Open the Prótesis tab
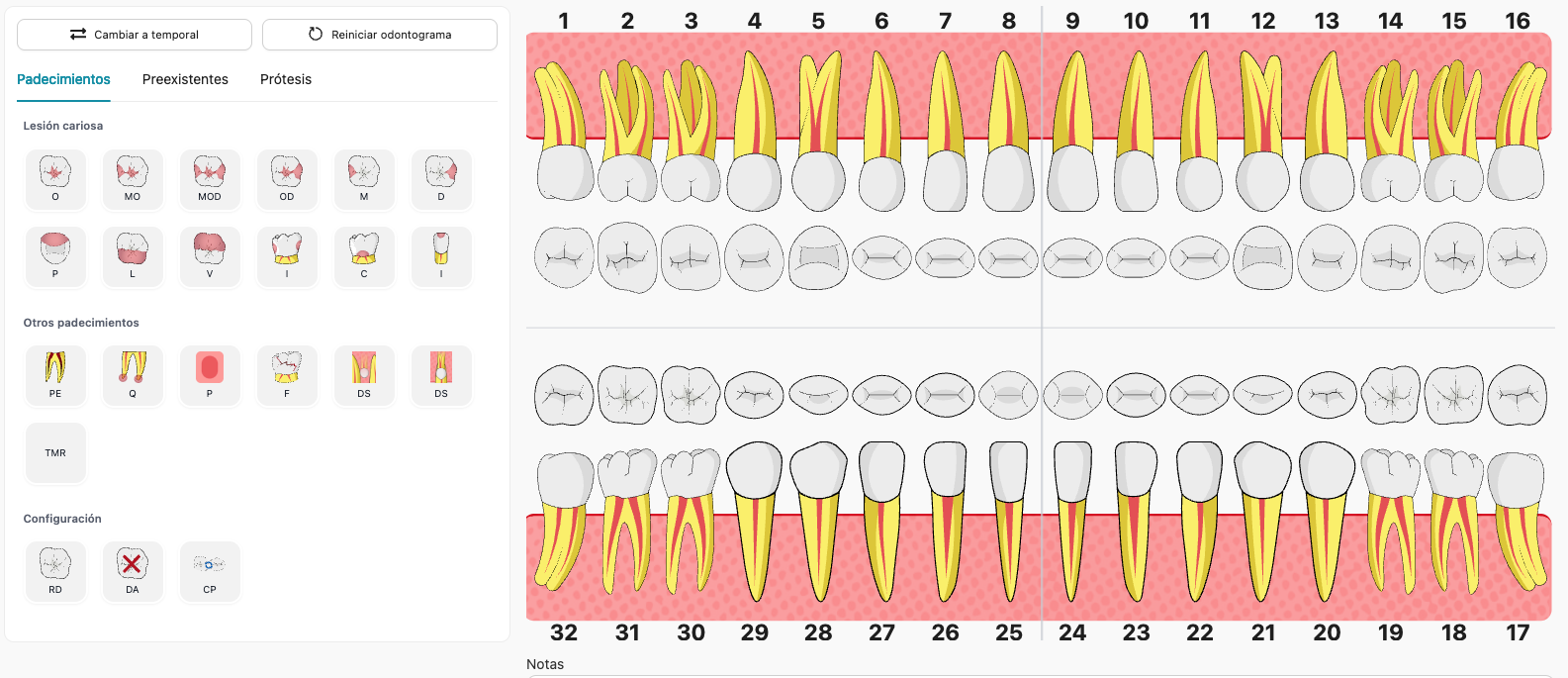Image resolution: width=1568 pixels, height=678 pixels. pos(286,79)
